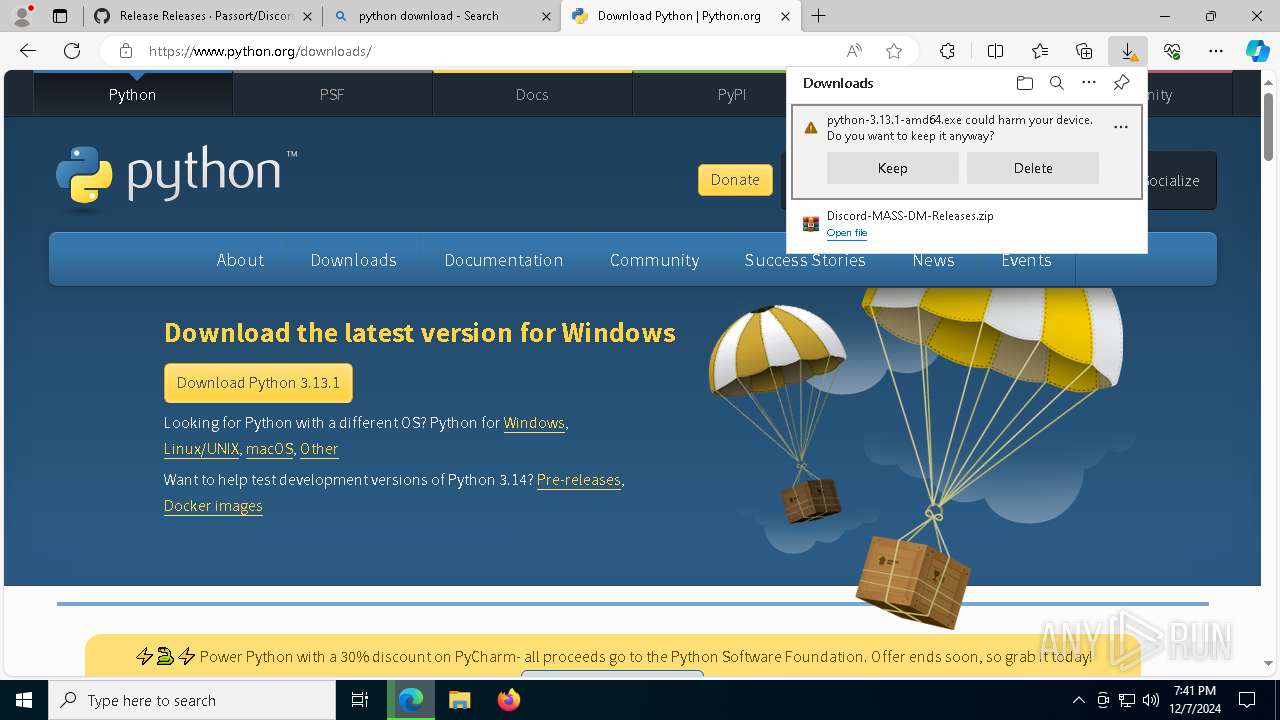1280x720 pixels.
Task: Open file Discord-MASS-DM-Releases.zip link
Action: (846, 233)
